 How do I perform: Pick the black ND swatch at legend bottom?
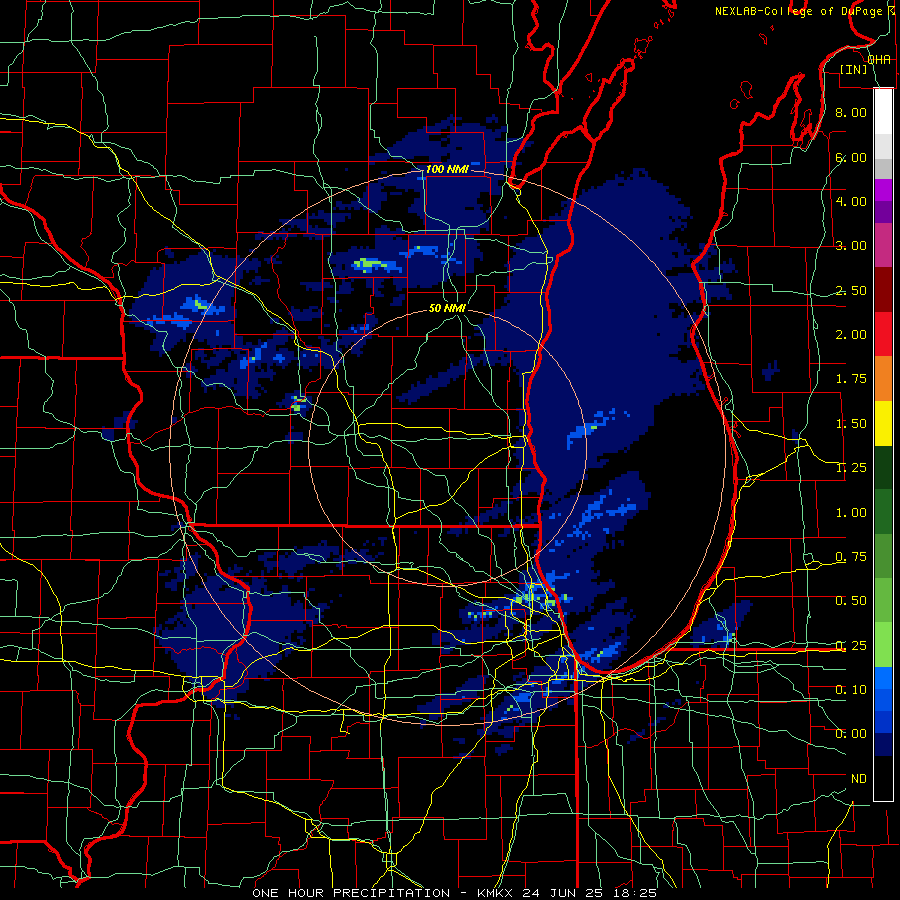[883, 778]
